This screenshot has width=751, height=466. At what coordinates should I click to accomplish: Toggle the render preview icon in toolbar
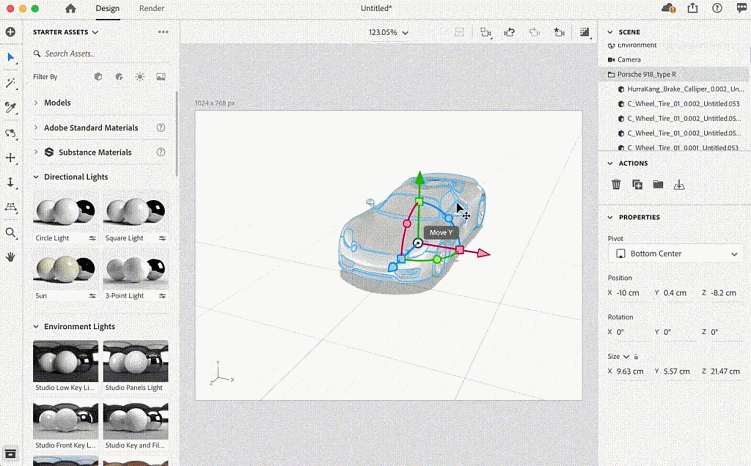coord(585,32)
